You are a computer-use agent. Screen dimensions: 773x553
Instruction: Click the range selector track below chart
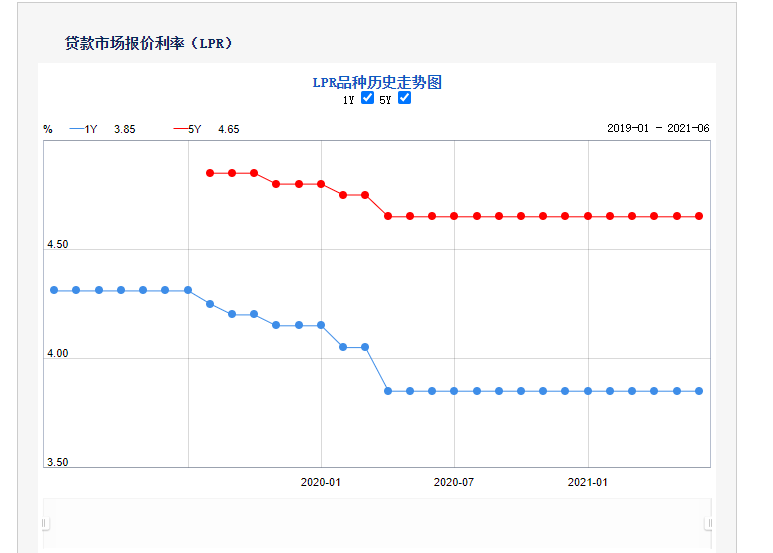[377, 523]
